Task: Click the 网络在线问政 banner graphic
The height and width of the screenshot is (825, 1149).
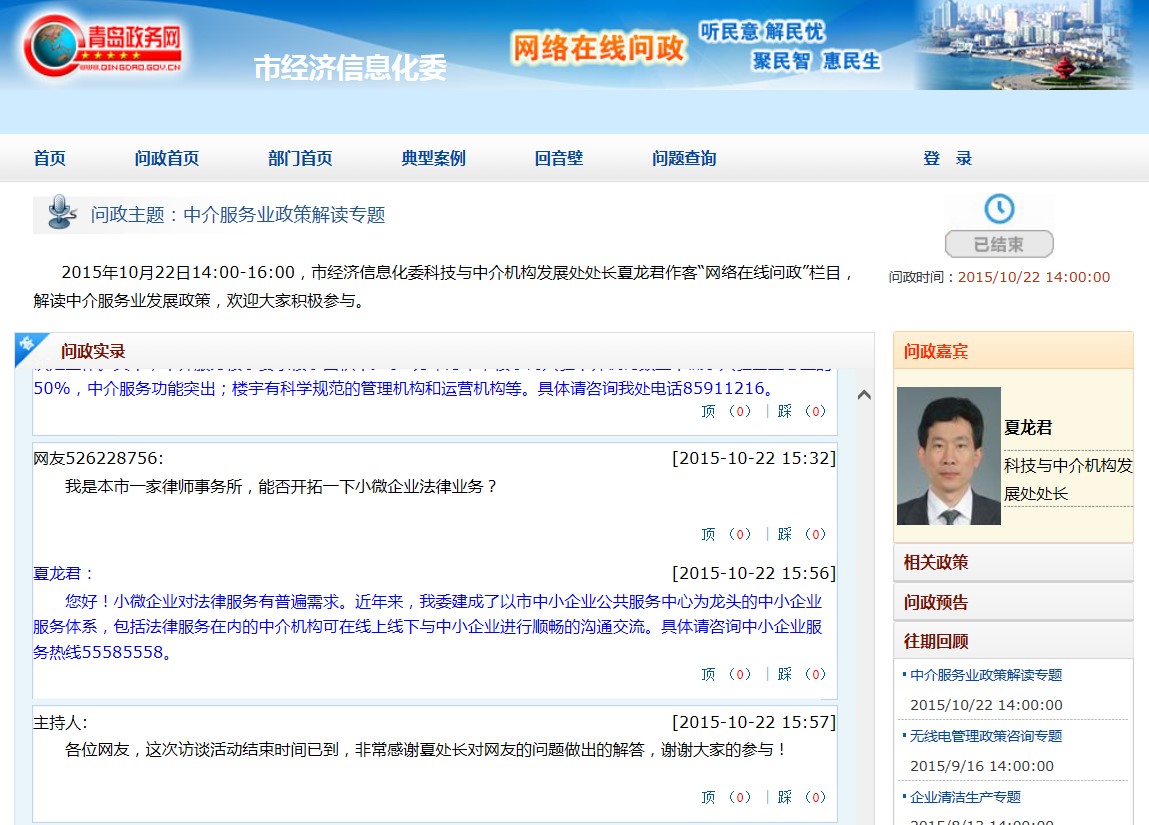Action: [x=599, y=47]
